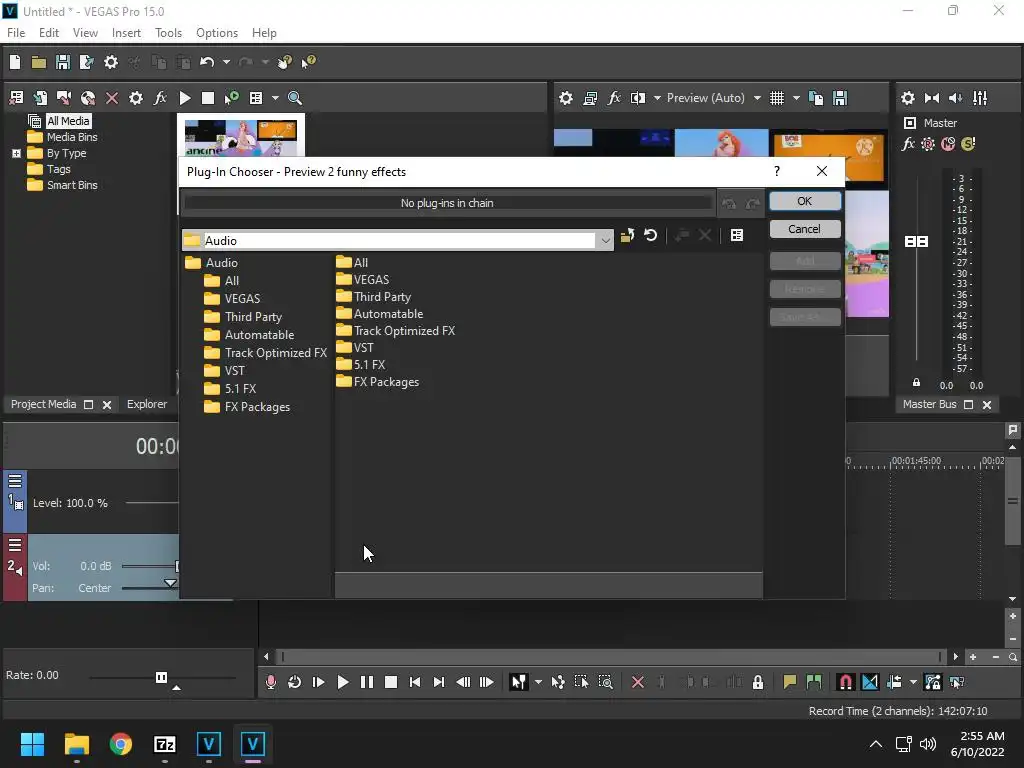Toggle the preview overlays grid icon
Image resolution: width=1024 pixels, height=768 pixels.
point(776,98)
